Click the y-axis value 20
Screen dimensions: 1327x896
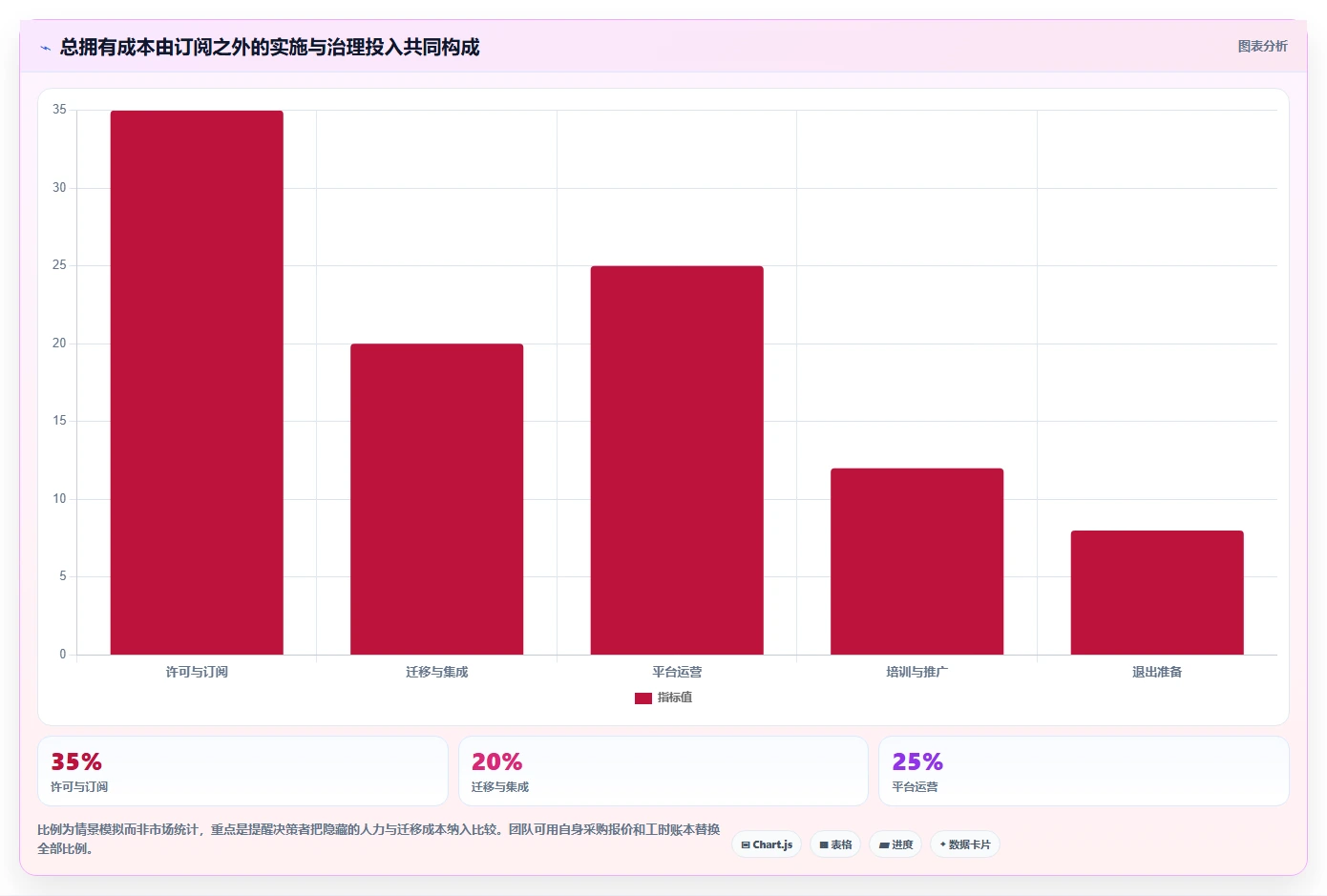59,344
